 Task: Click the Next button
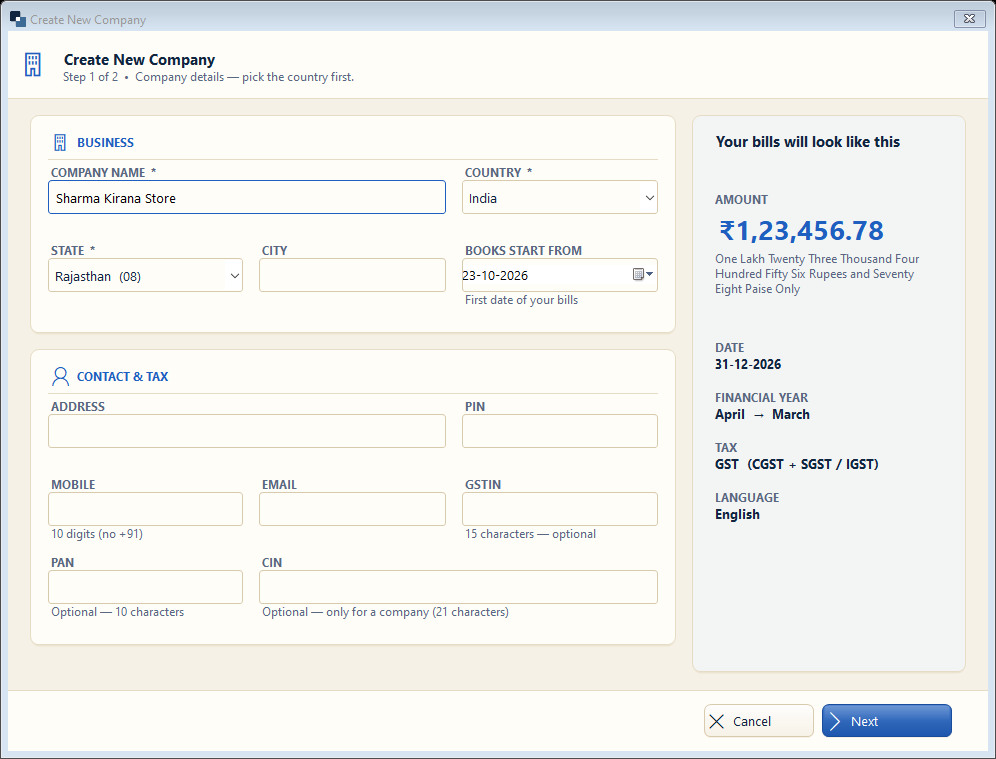[887, 721]
